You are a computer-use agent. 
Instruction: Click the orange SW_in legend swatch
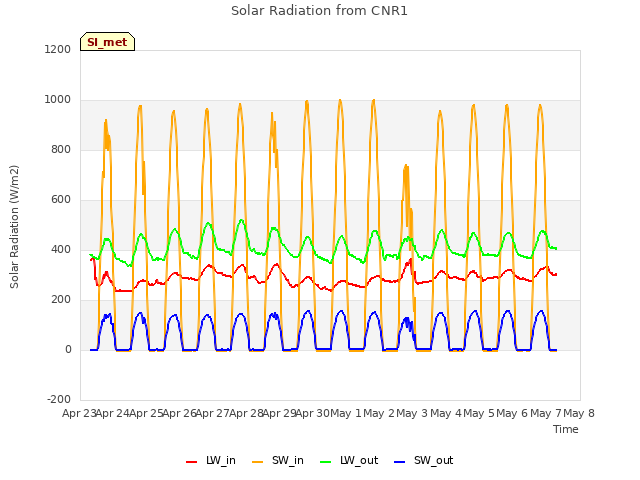(x=258, y=462)
